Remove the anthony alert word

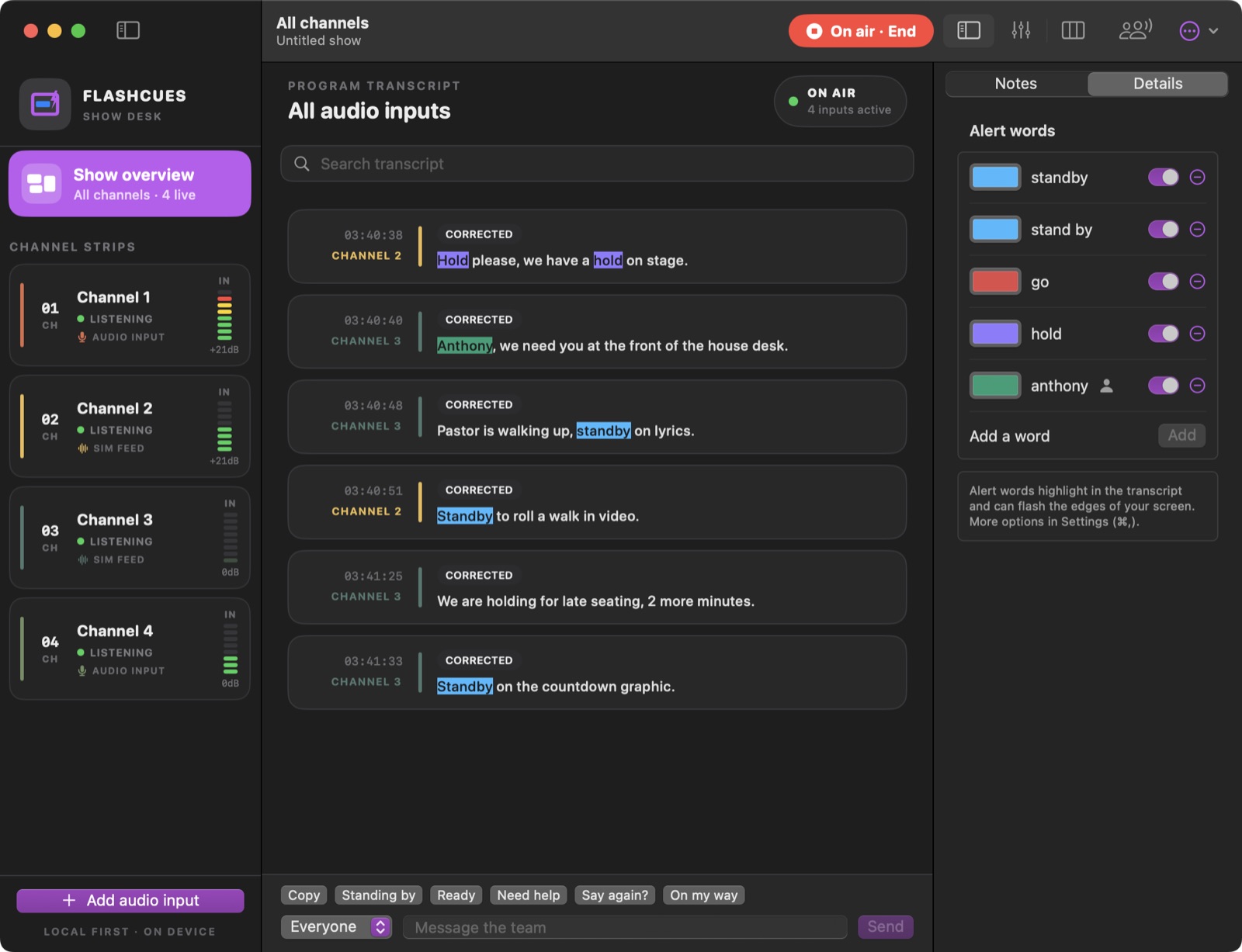pyautogui.click(x=1197, y=386)
